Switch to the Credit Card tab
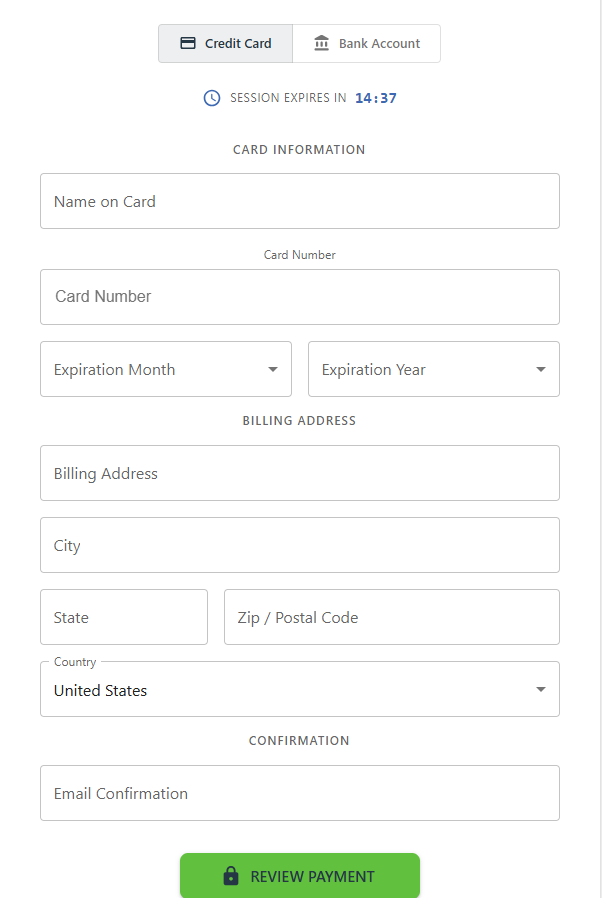602x898 pixels. pos(226,44)
